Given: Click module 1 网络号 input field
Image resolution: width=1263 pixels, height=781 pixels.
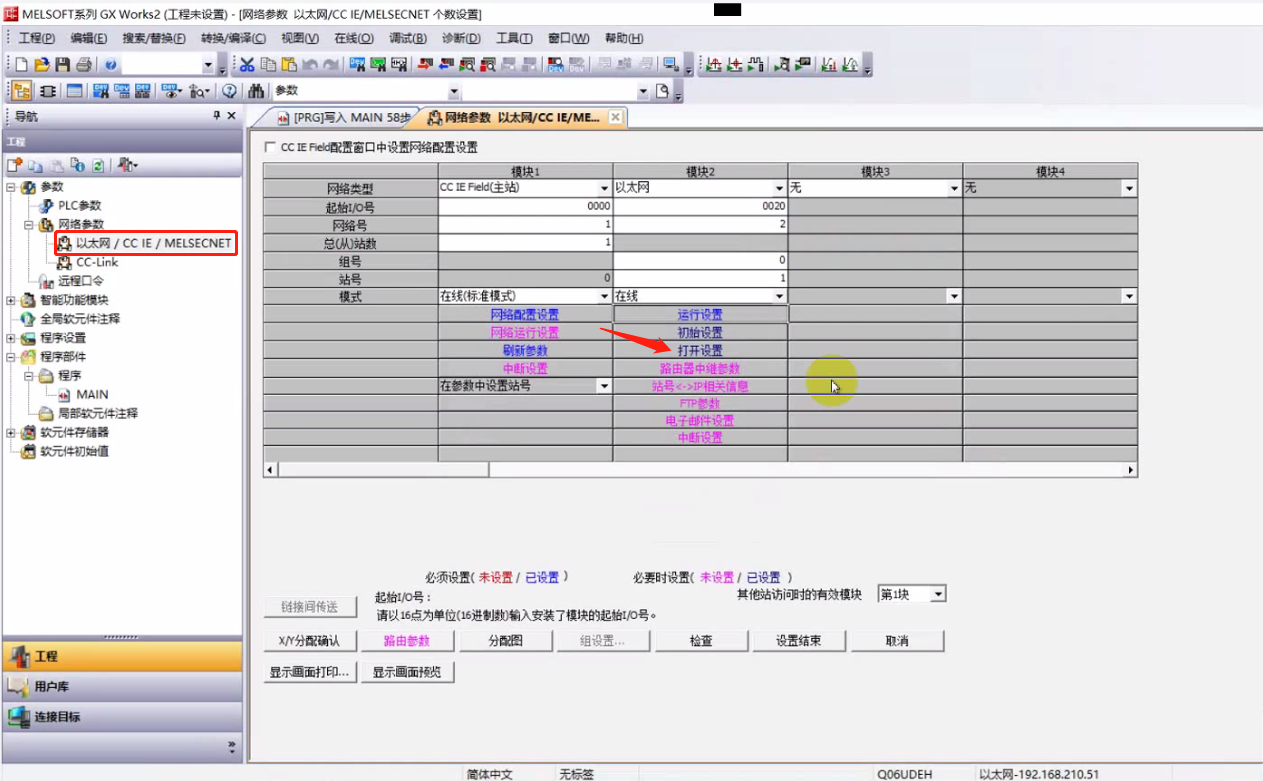Looking at the screenshot, I should point(525,224).
